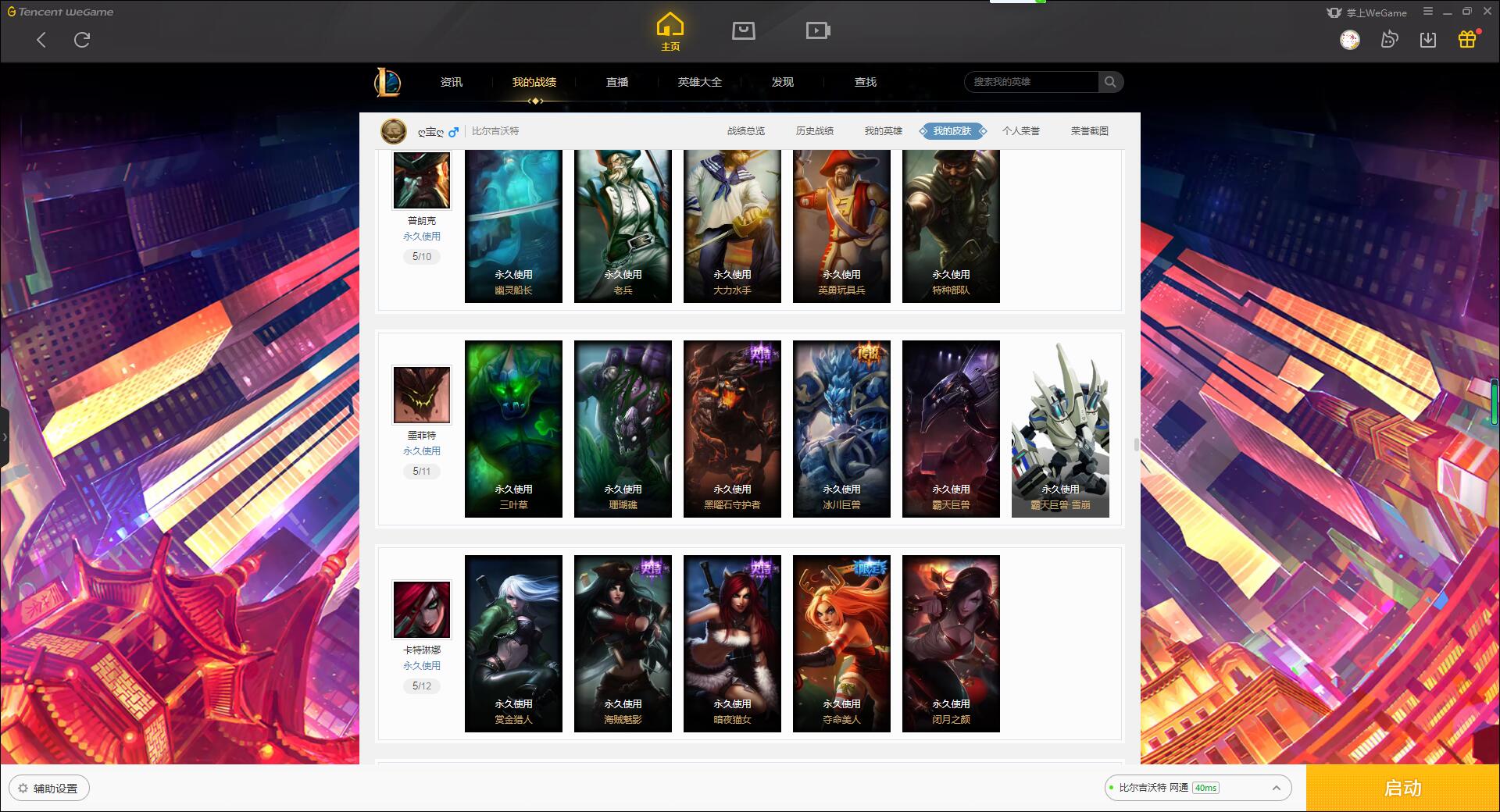Open the 老兵 skin card

tap(623, 226)
